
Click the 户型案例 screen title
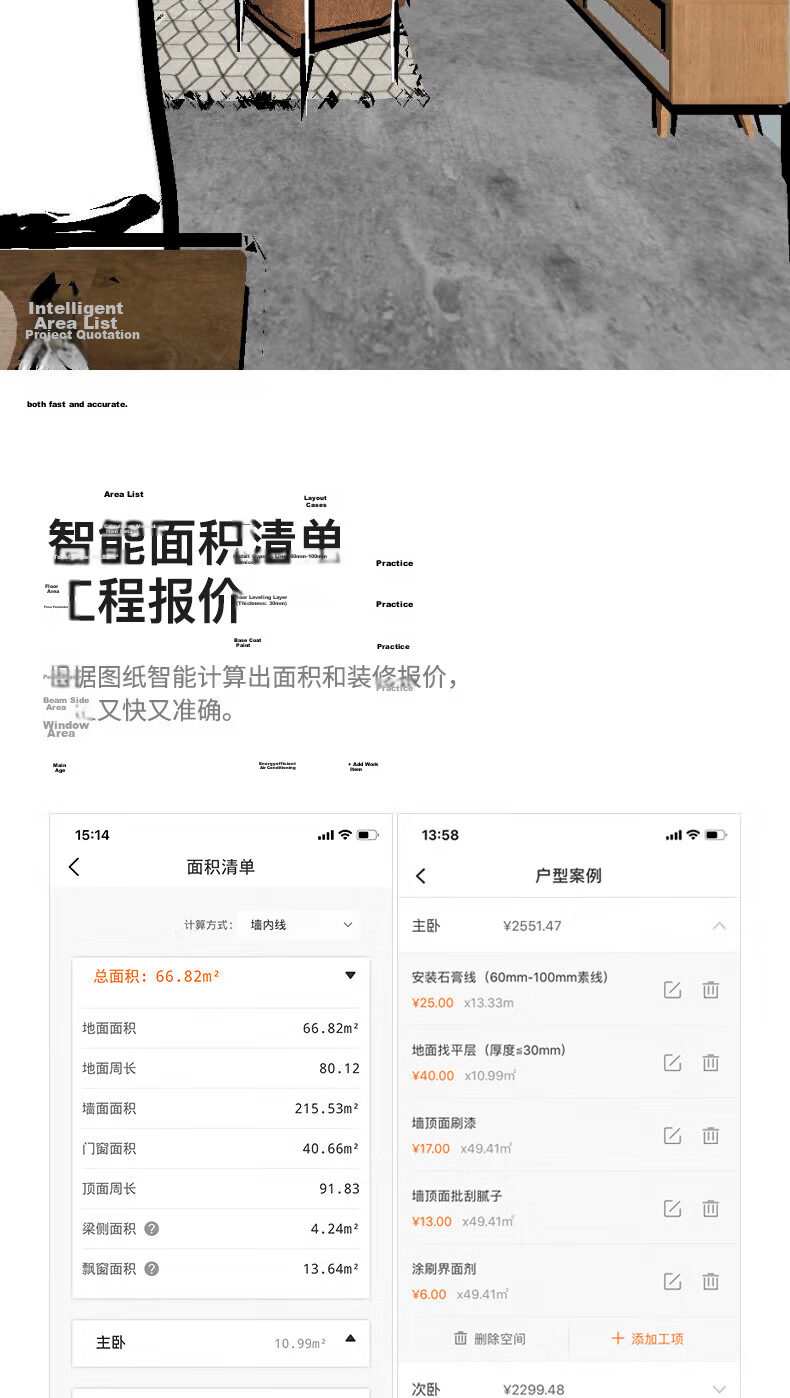[568, 876]
